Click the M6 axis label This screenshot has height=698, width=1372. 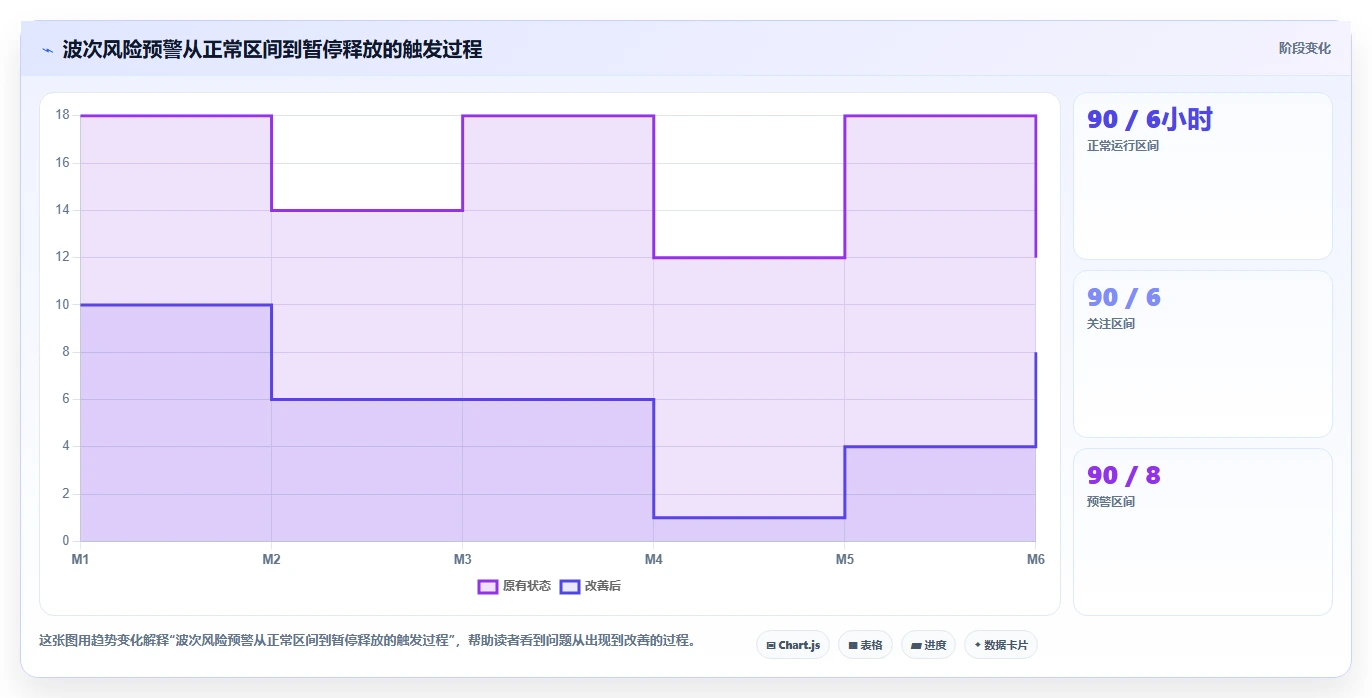[x=1036, y=559]
